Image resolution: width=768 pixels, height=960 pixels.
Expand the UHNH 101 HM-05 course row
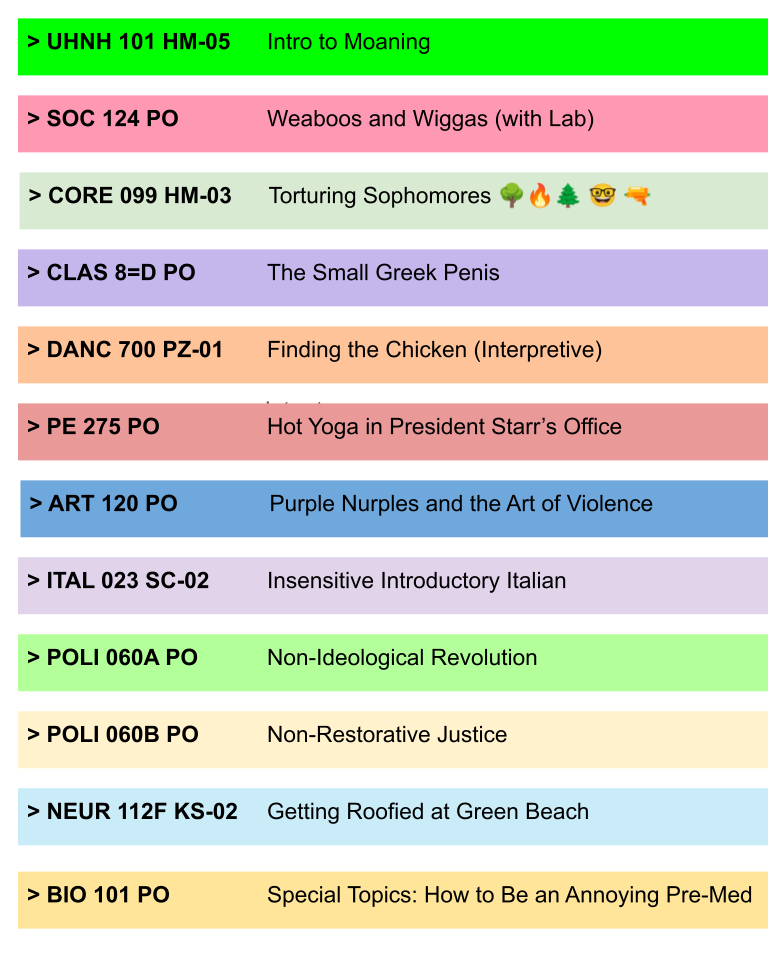pos(34,42)
